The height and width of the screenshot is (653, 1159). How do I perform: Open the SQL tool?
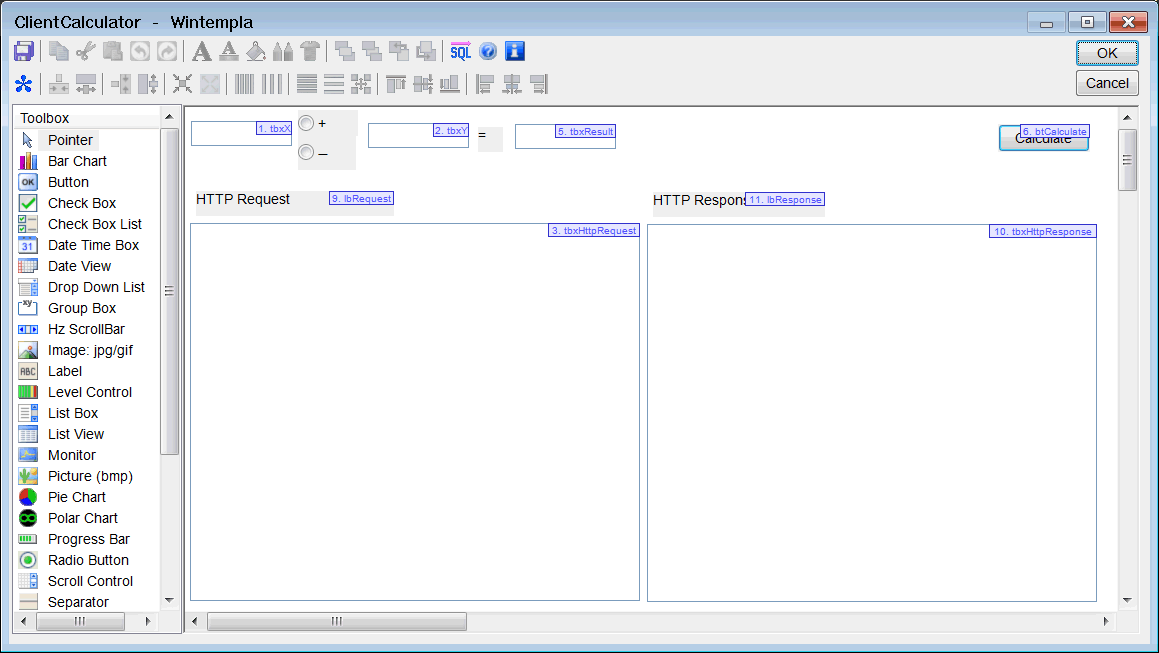[460, 51]
